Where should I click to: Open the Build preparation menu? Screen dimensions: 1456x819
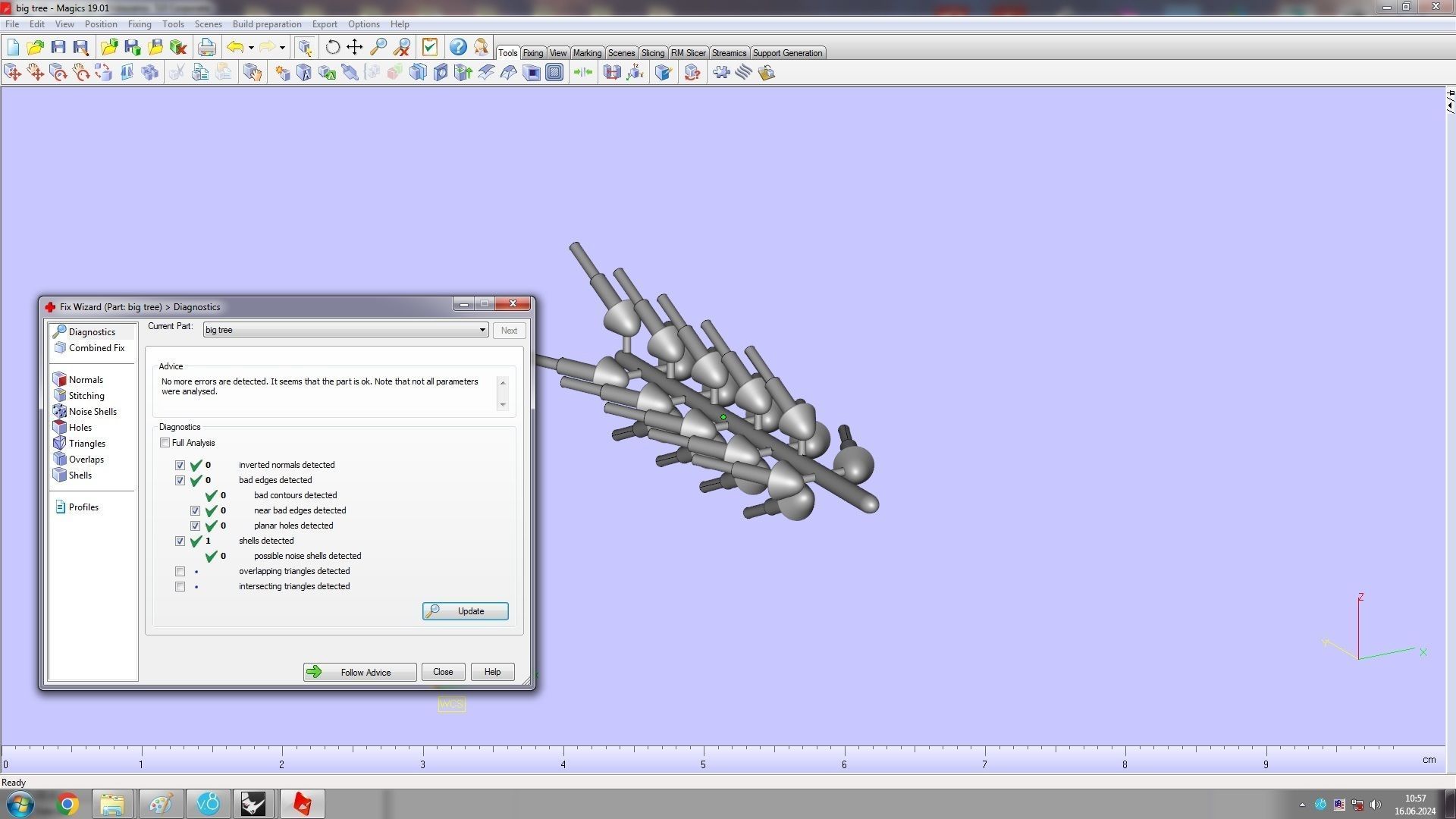266,24
